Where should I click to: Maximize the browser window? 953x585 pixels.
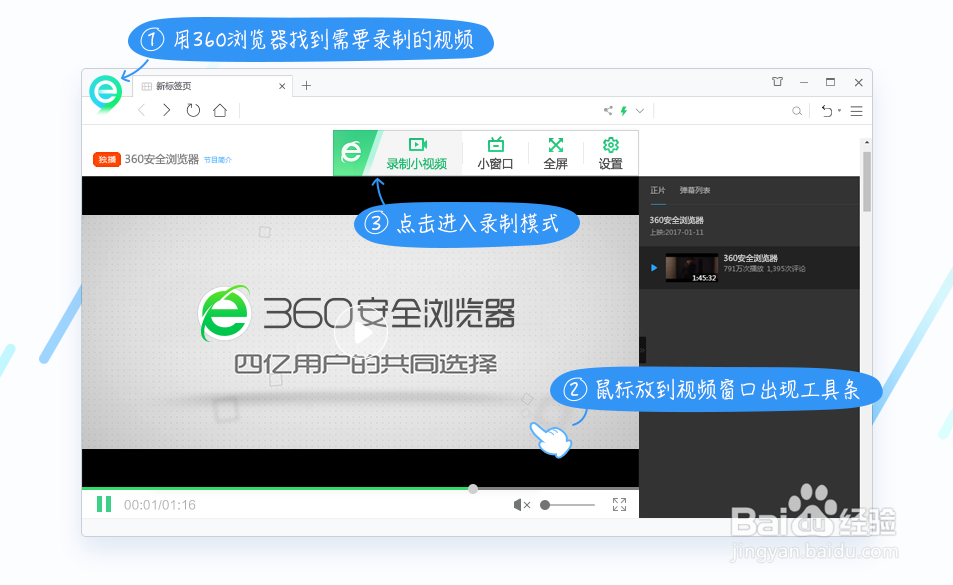click(830, 82)
